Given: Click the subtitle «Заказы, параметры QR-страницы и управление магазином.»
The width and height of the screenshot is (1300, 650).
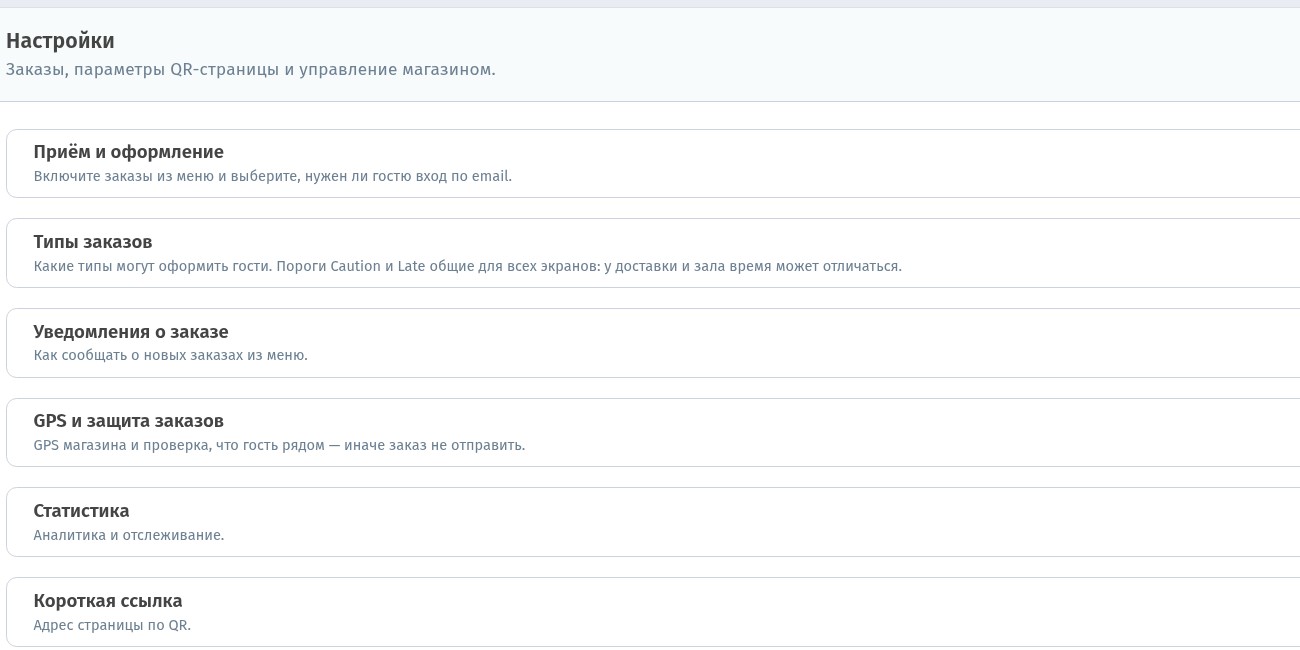Looking at the screenshot, I should (x=251, y=70).
